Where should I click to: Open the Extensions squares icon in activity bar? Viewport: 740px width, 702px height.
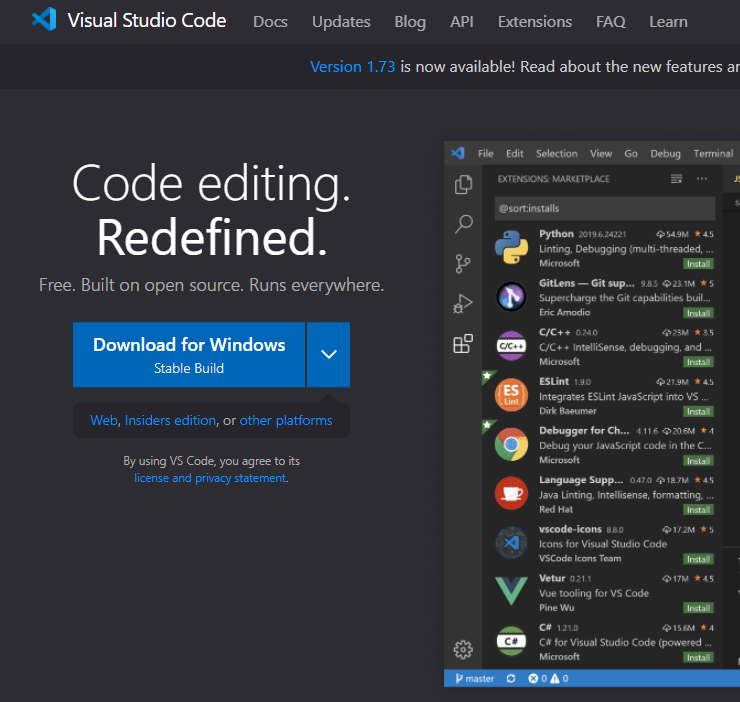(463, 344)
